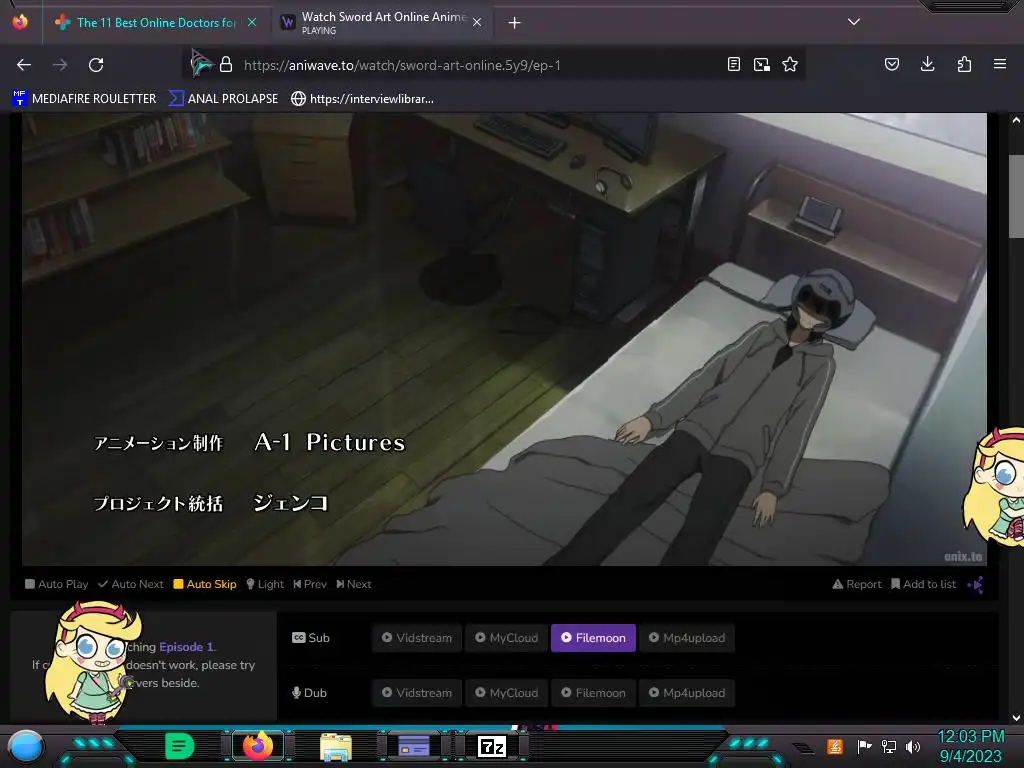Click the page scroll down arrow
Viewport: 1024px width, 768px height.
point(1016,718)
